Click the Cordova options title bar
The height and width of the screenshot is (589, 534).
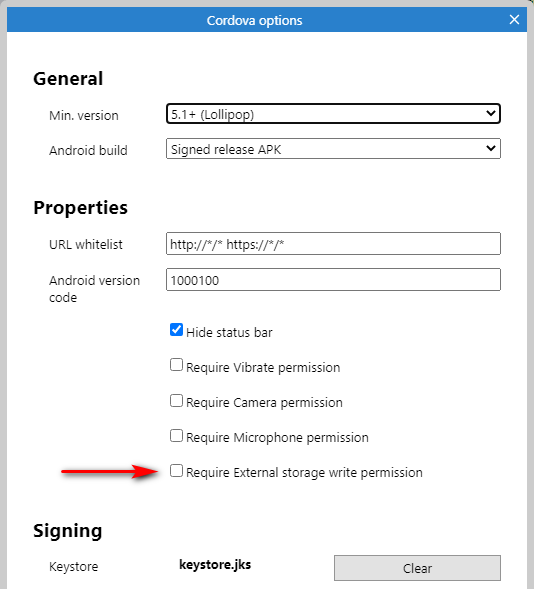pos(255,20)
